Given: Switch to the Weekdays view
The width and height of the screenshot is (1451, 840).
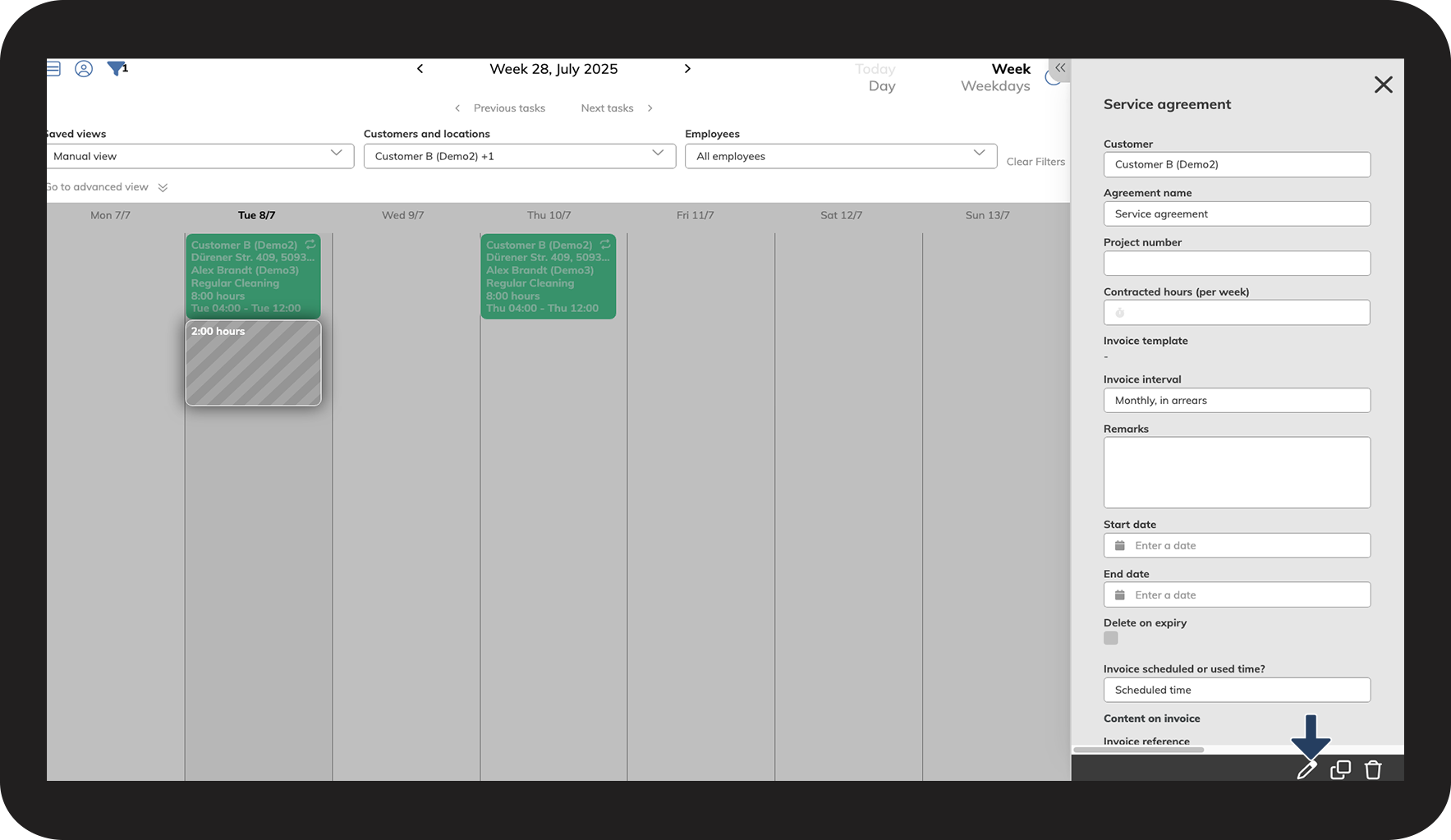Looking at the screenshot, I should (x=995, y=86).
